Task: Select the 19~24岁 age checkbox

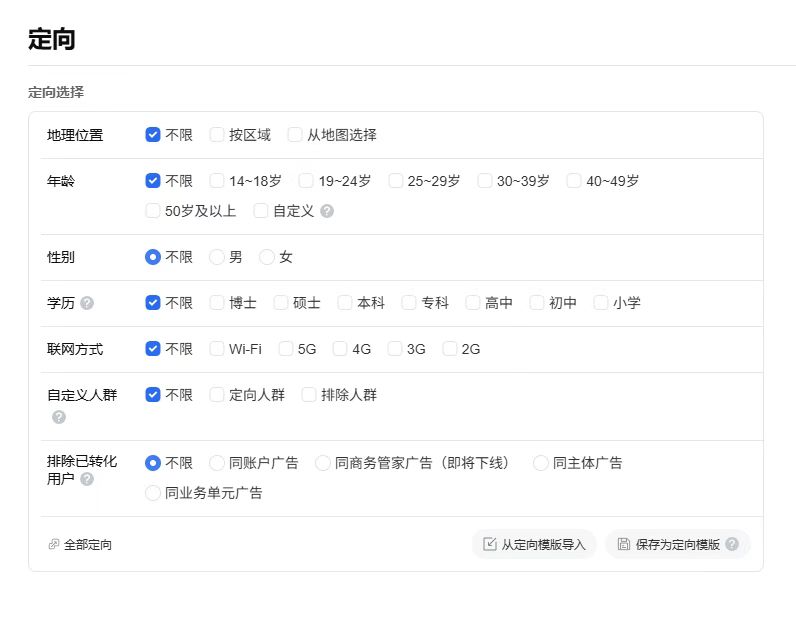Action: (306, 181)
